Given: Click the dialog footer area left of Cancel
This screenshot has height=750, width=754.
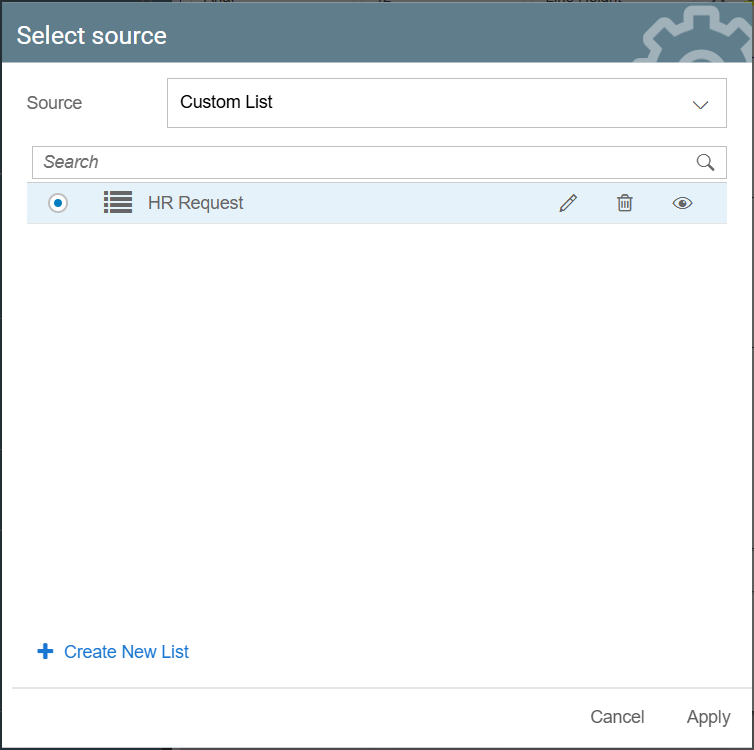Looking at the screenshot, I should pos(300,717).
